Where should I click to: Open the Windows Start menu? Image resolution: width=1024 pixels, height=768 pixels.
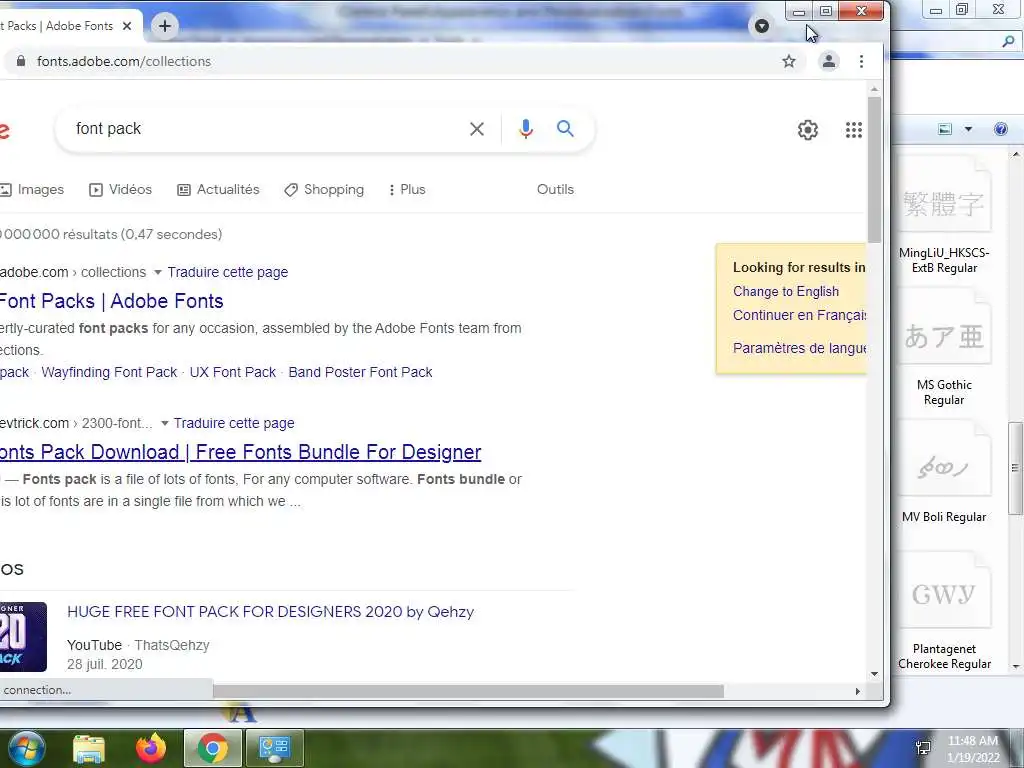tap(26, 748)
